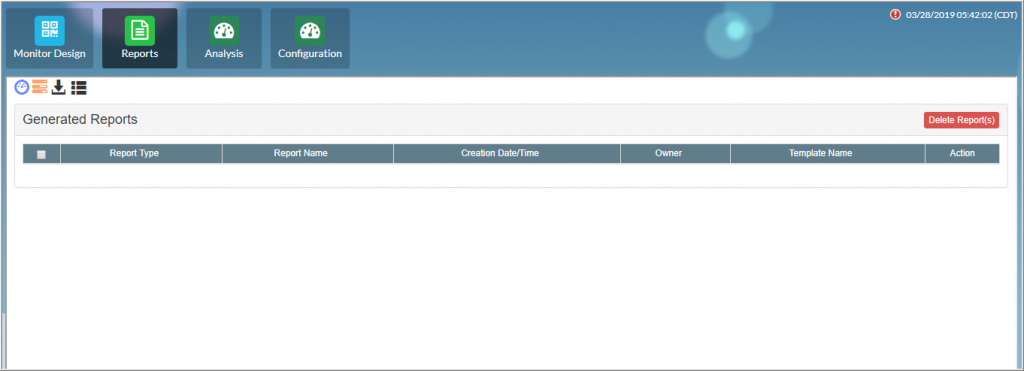This screenshot has width=1024, height=371.
Task: Click the Action column header
Action: (x=963, y=153)
